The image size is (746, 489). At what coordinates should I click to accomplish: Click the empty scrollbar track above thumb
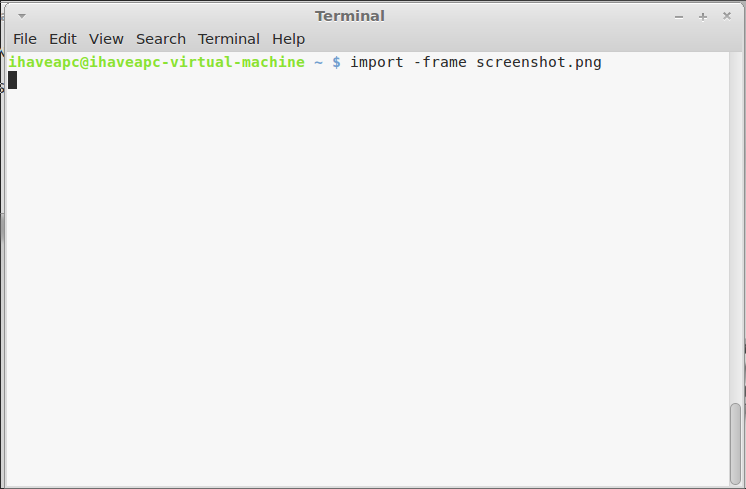click(x=736, y=227)
